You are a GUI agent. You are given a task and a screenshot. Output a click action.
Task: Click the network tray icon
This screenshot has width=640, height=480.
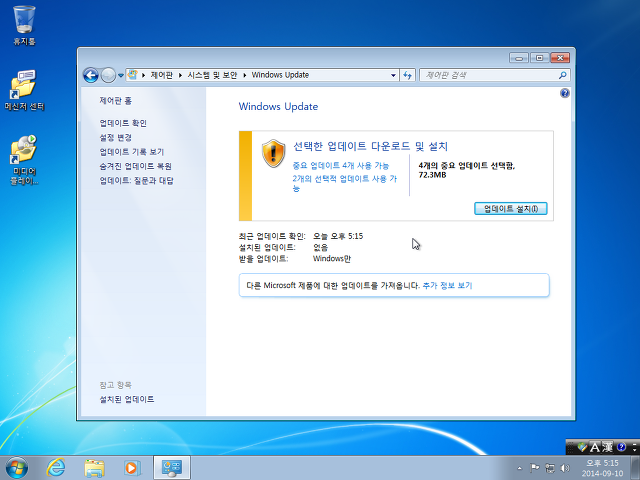tap(550, 468)
